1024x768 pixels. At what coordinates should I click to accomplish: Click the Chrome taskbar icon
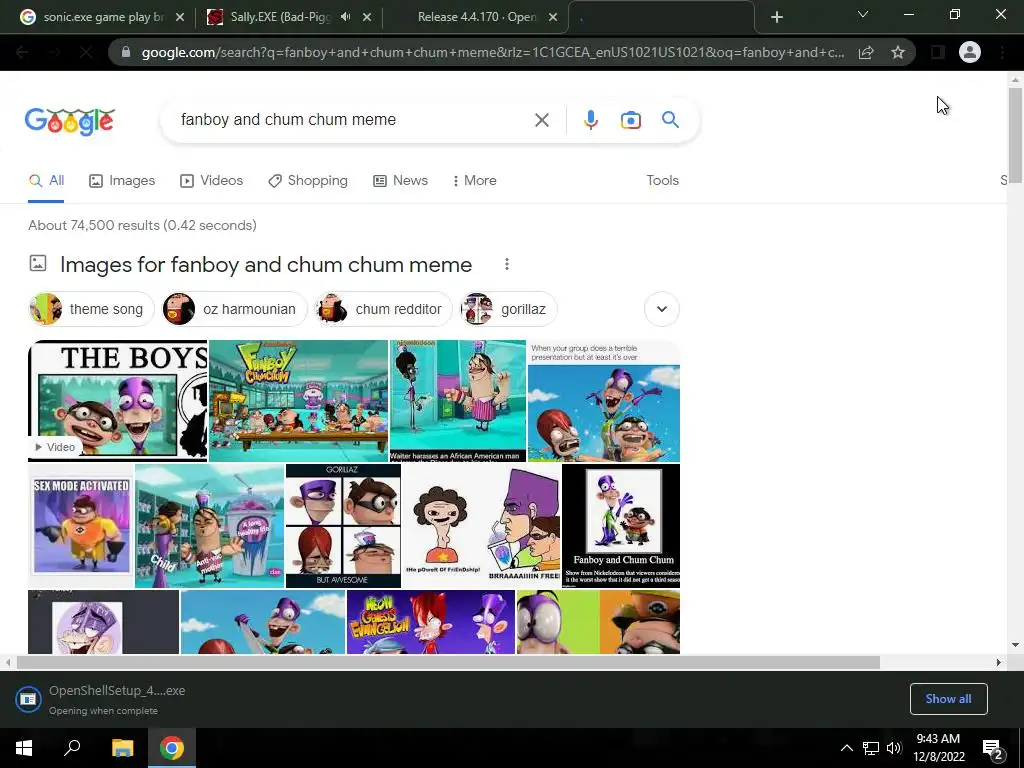pyautogui.click(x=172, y=748)
